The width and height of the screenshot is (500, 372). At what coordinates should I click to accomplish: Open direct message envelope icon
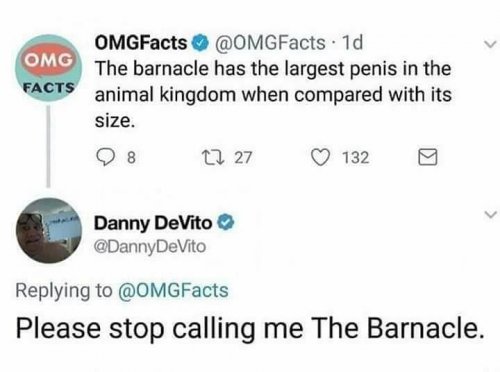[x=428, y=157]
